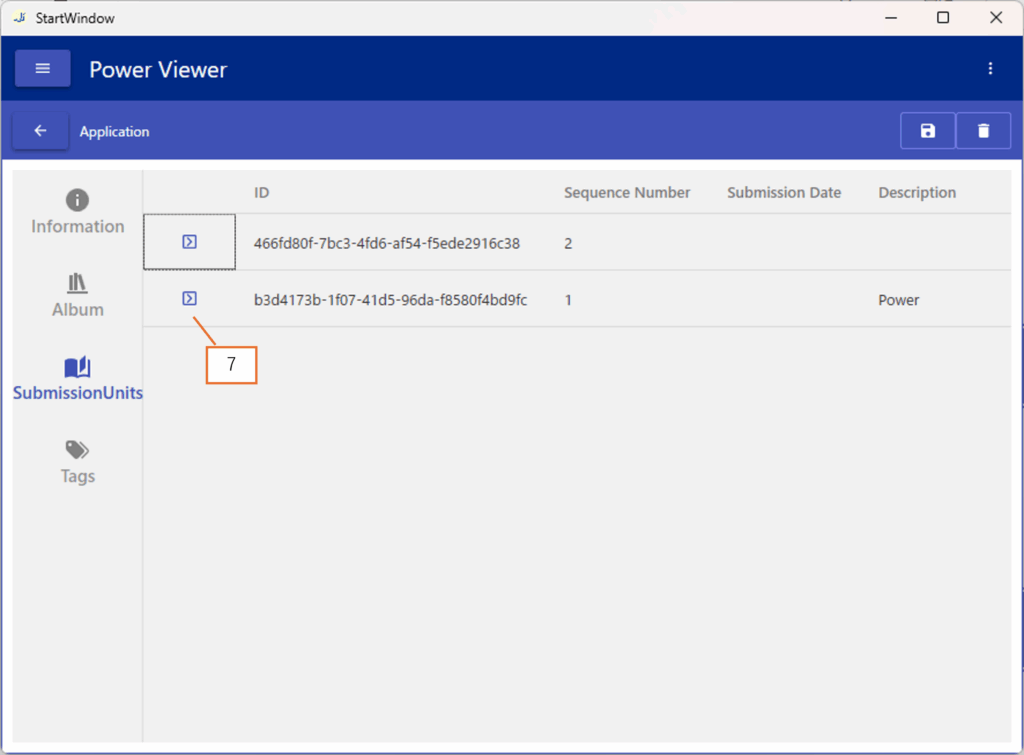Click the StartWindow app icon in title bar
1024x755 pixels.
[20, 18]
